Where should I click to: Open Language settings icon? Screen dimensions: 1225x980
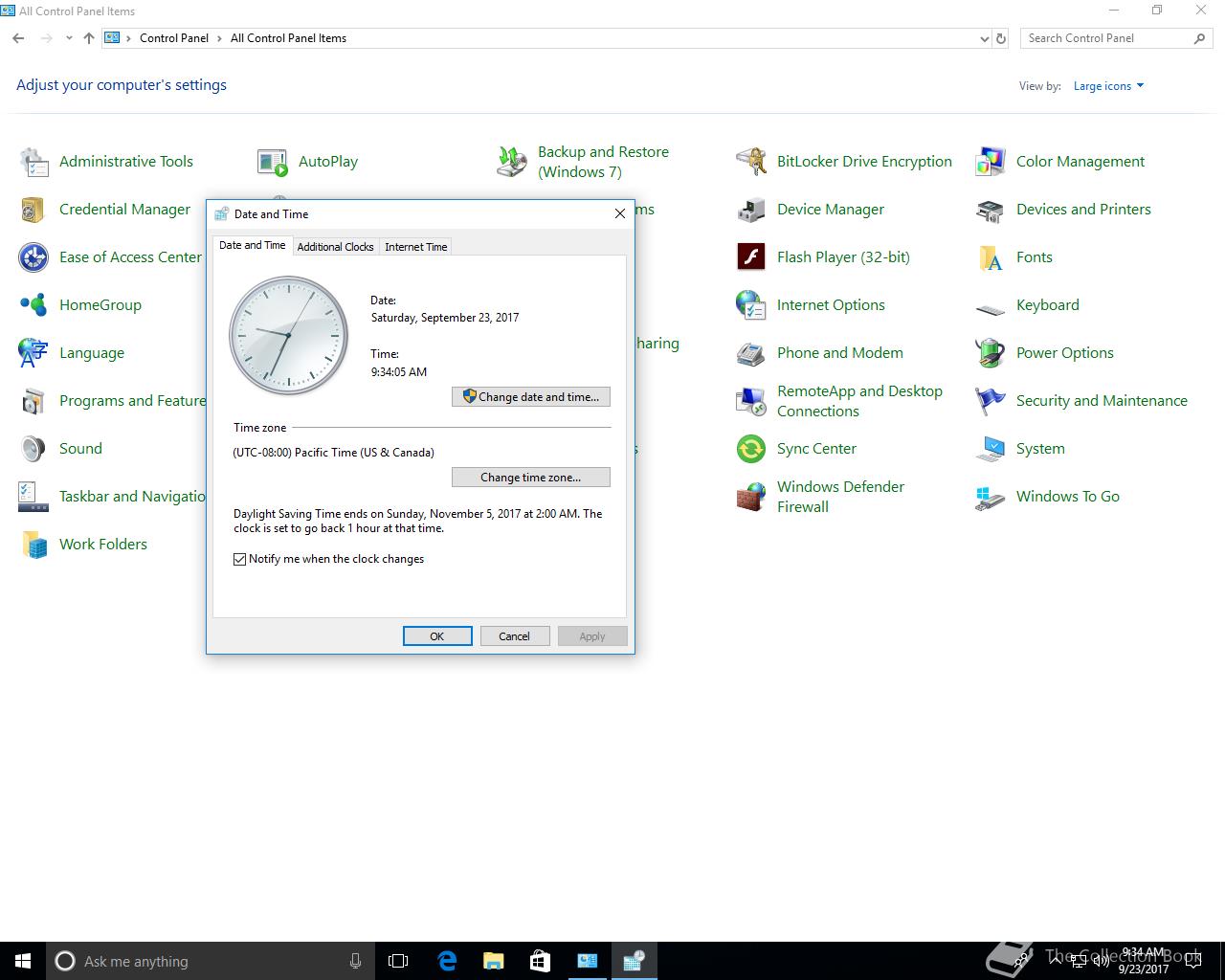pos(33,353)
